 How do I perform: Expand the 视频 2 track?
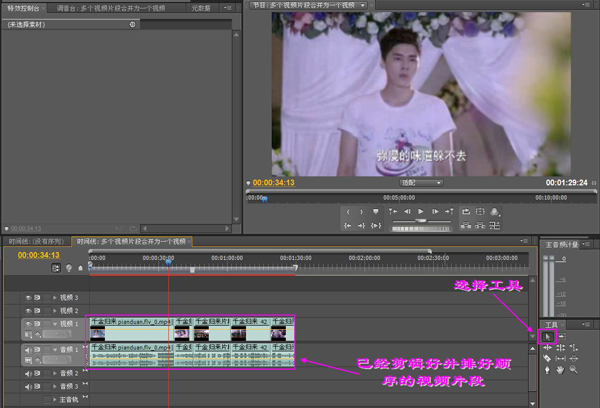tap(55, 310)
